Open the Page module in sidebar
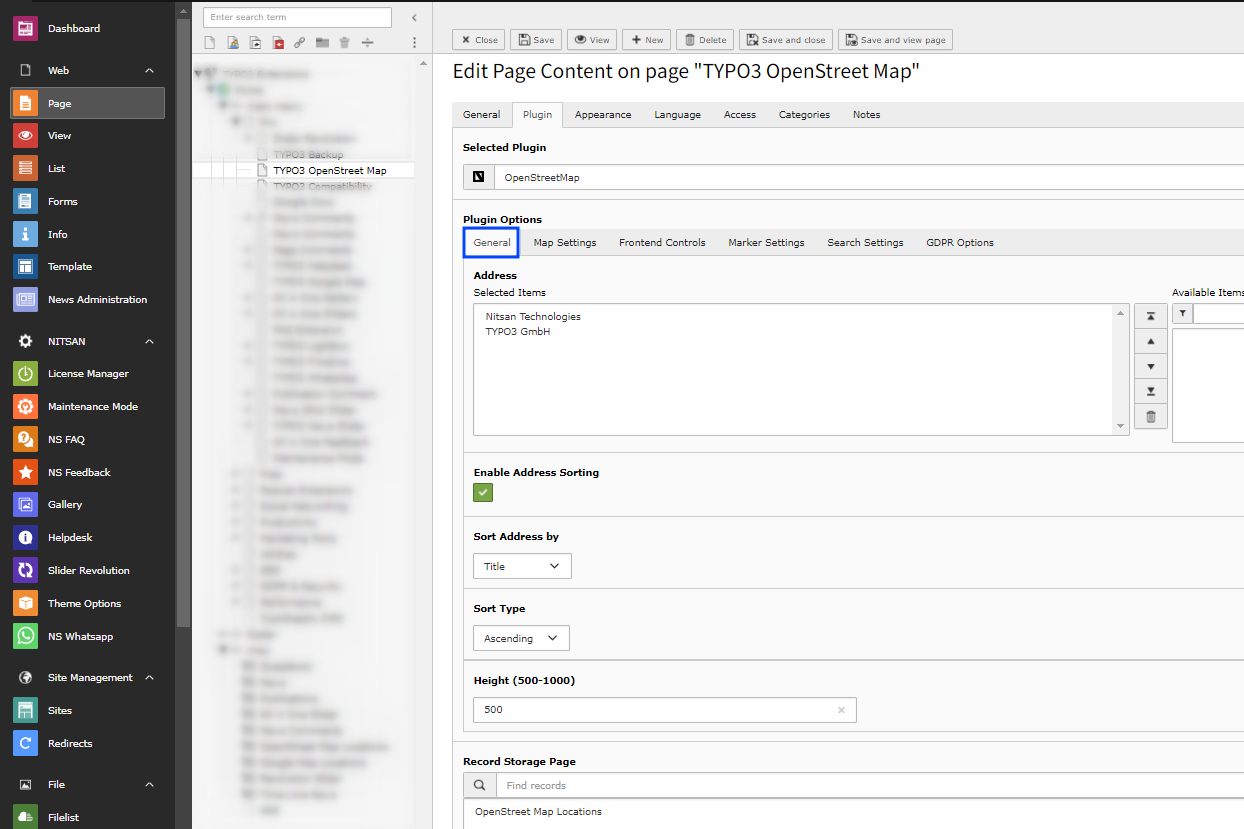 point(88,103)
